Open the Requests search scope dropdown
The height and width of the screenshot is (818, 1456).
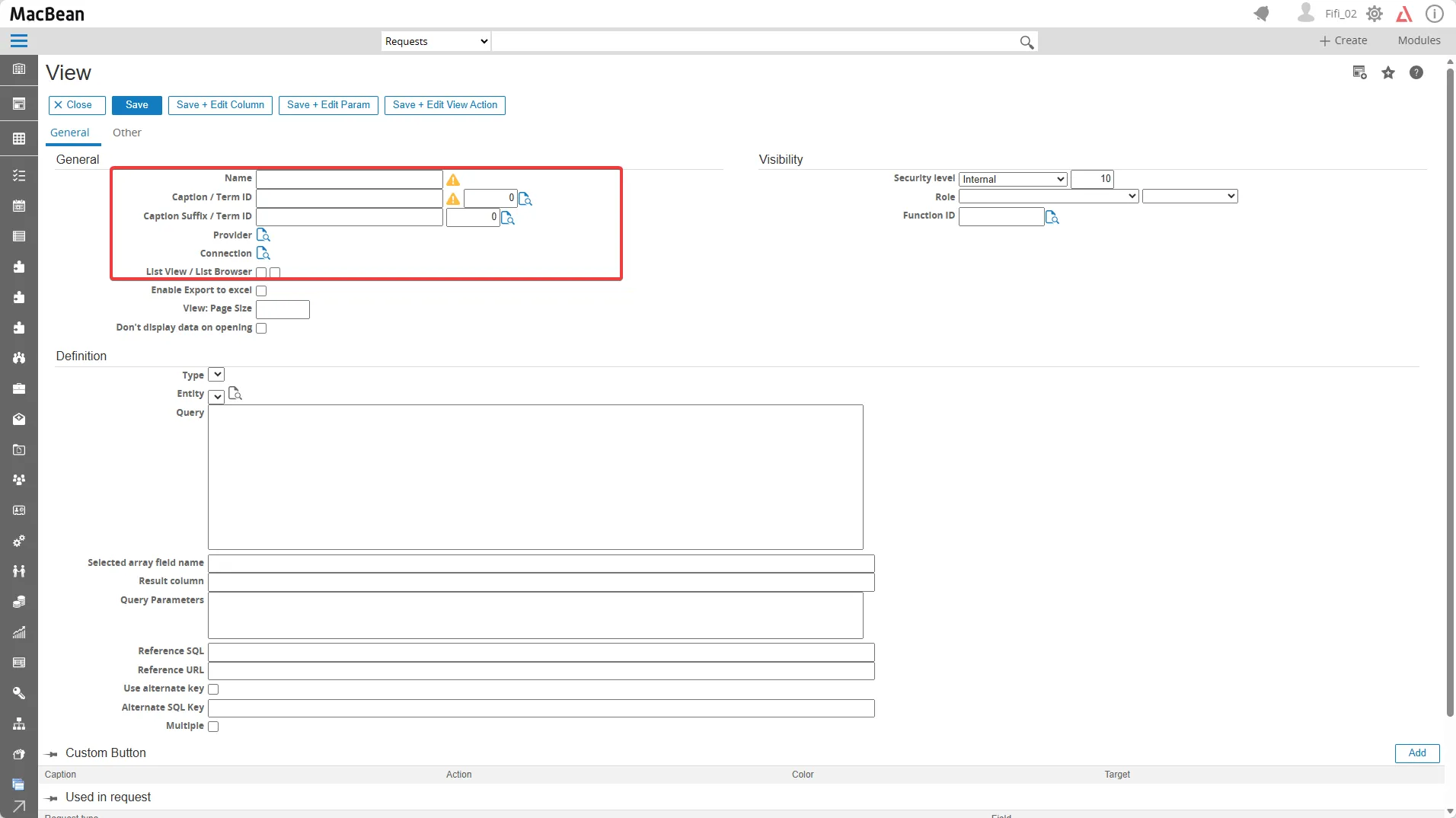click(436, 41)
